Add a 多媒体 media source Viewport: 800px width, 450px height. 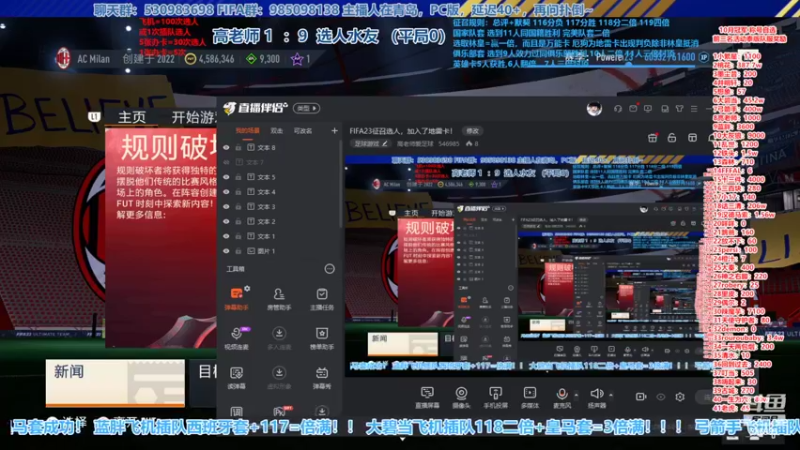[530, 397]
